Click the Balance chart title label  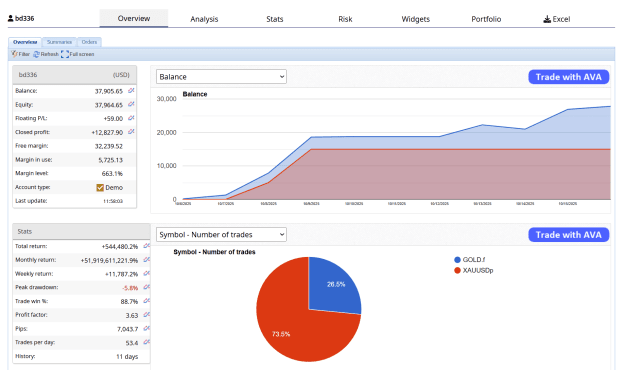tap(195, 94)
